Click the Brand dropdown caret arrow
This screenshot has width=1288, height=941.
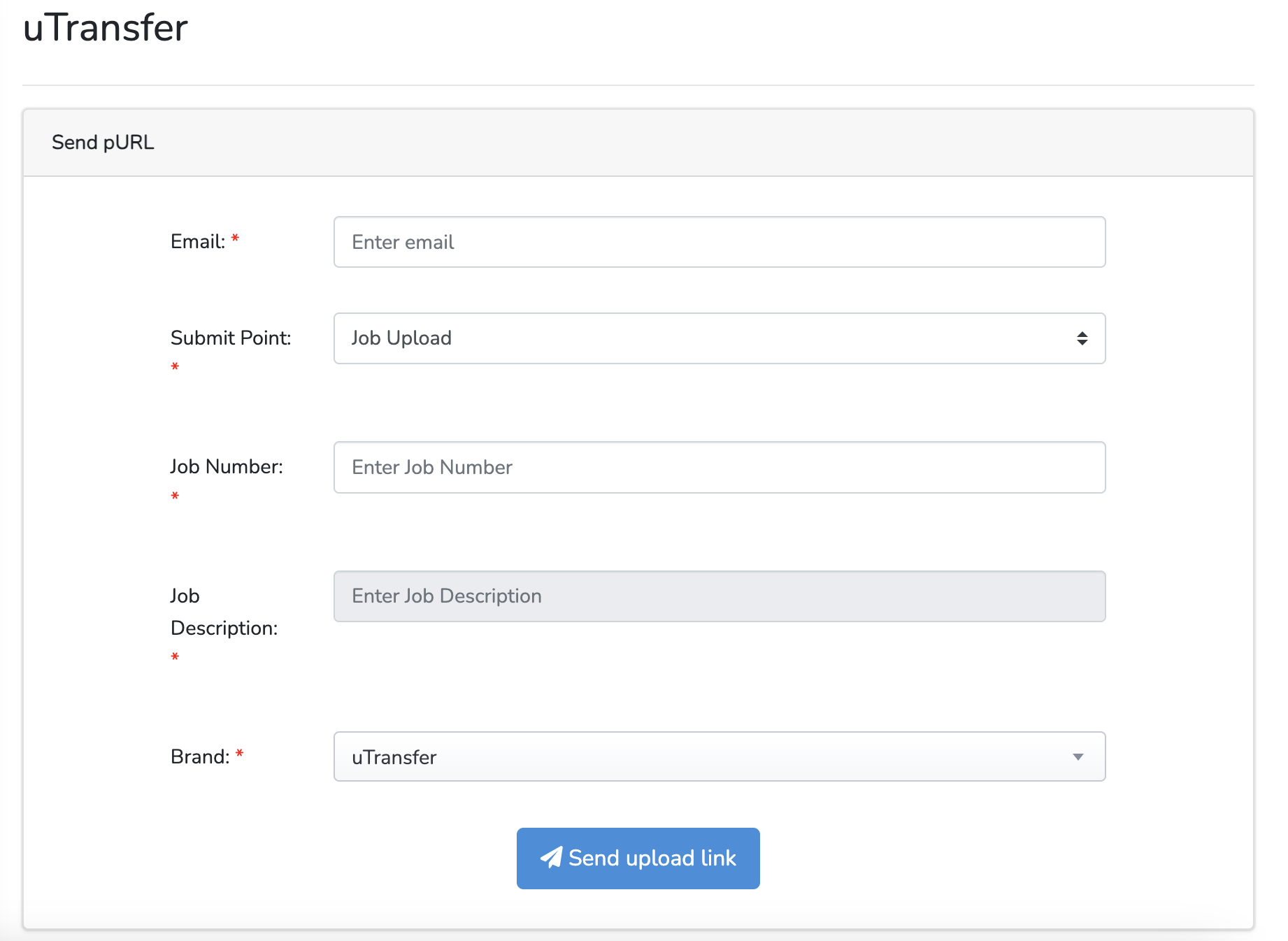1078,757
